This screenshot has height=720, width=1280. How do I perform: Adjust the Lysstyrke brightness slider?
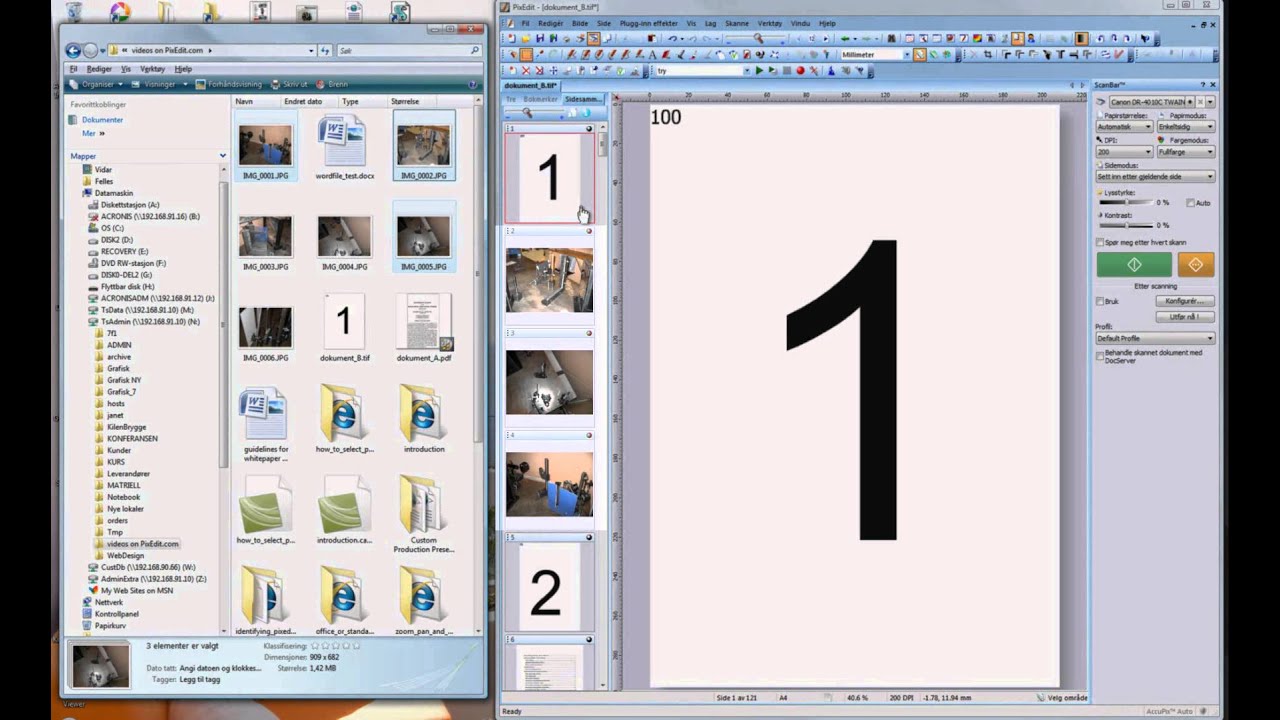coord(1127,202)
